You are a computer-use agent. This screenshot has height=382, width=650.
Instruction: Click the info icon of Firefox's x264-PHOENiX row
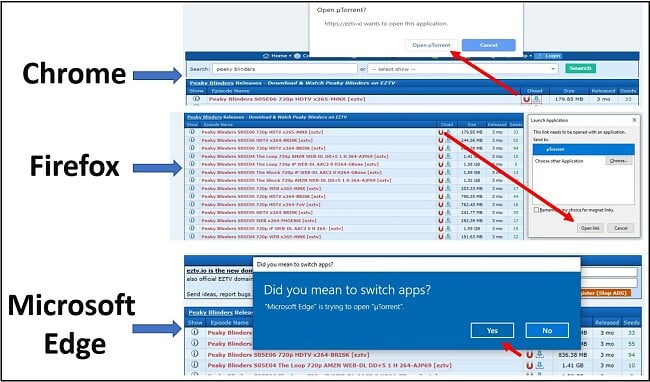point(192,220)
